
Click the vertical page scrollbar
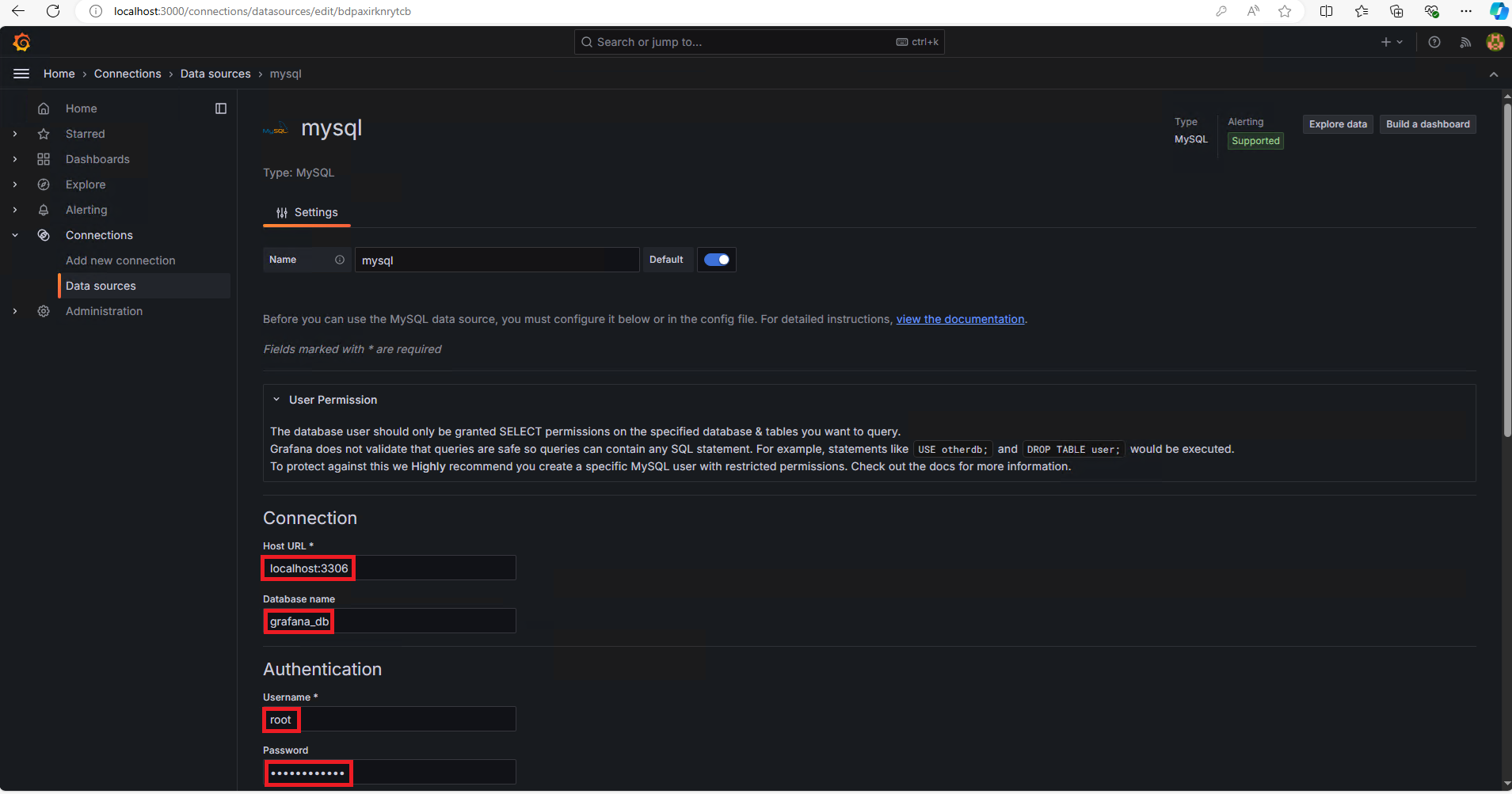1507,269
